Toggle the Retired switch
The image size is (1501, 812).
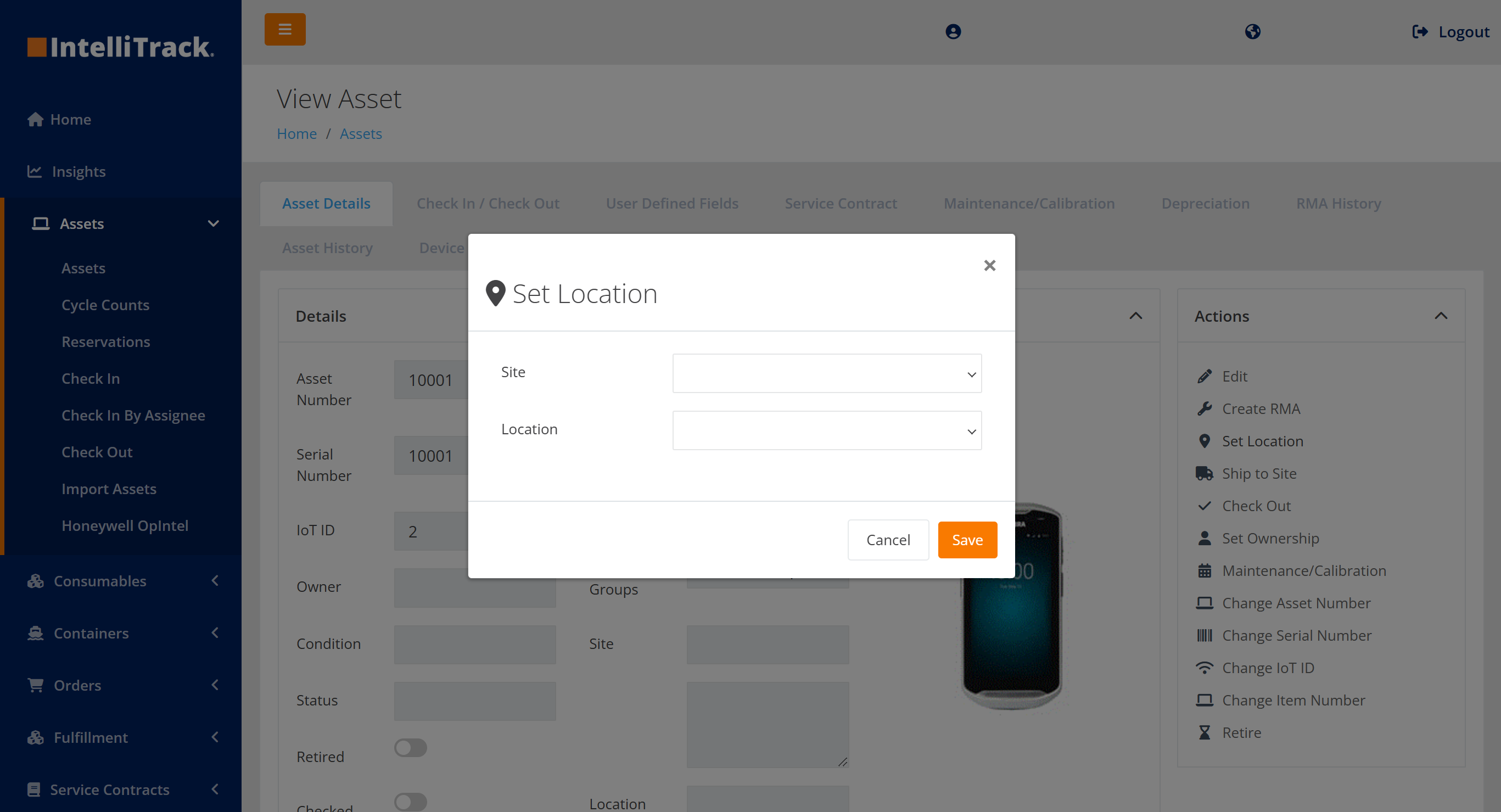pos(410,747)
